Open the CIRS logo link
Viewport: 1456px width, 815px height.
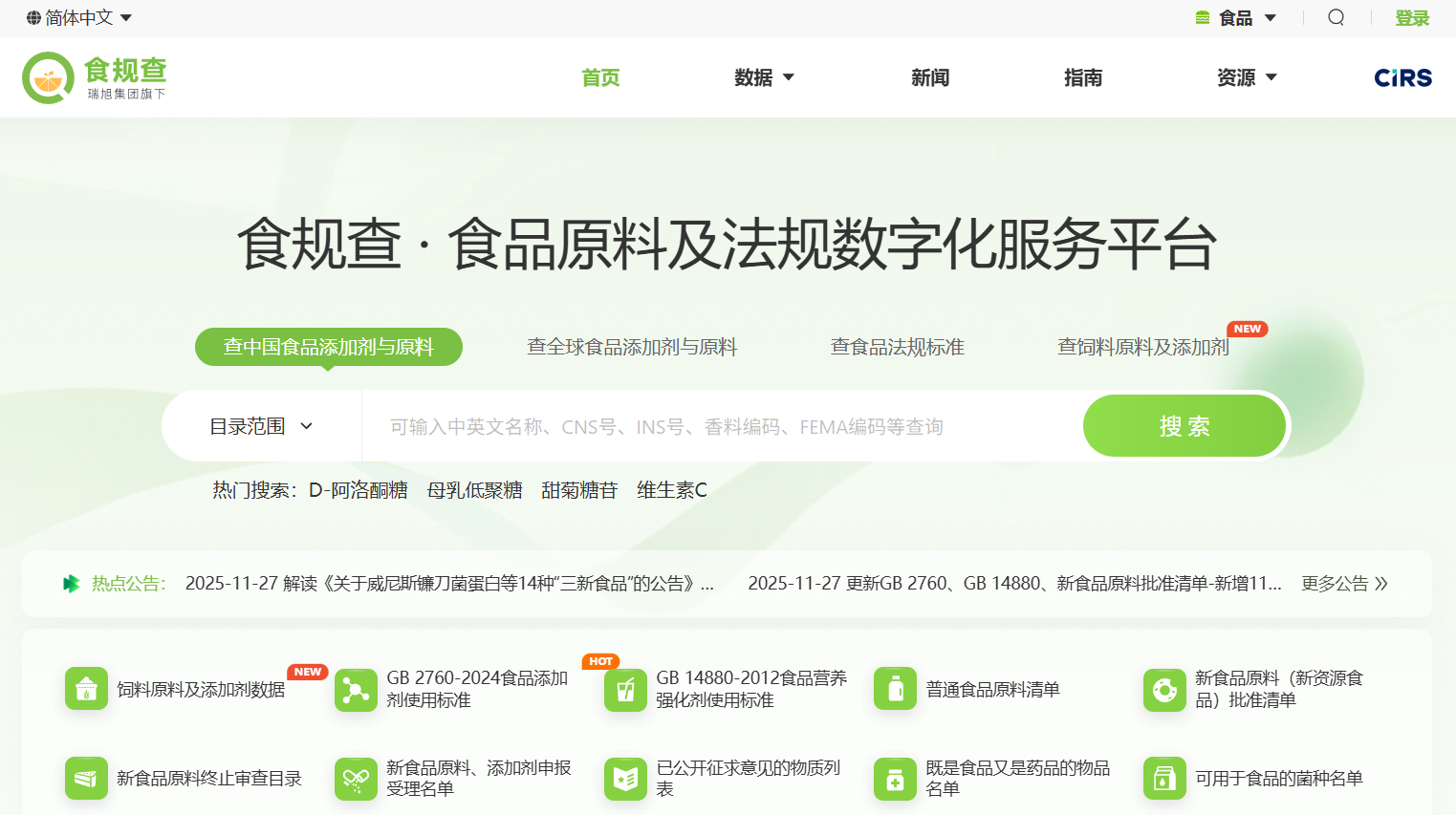pyautogui.click(x=1402, y=78)
